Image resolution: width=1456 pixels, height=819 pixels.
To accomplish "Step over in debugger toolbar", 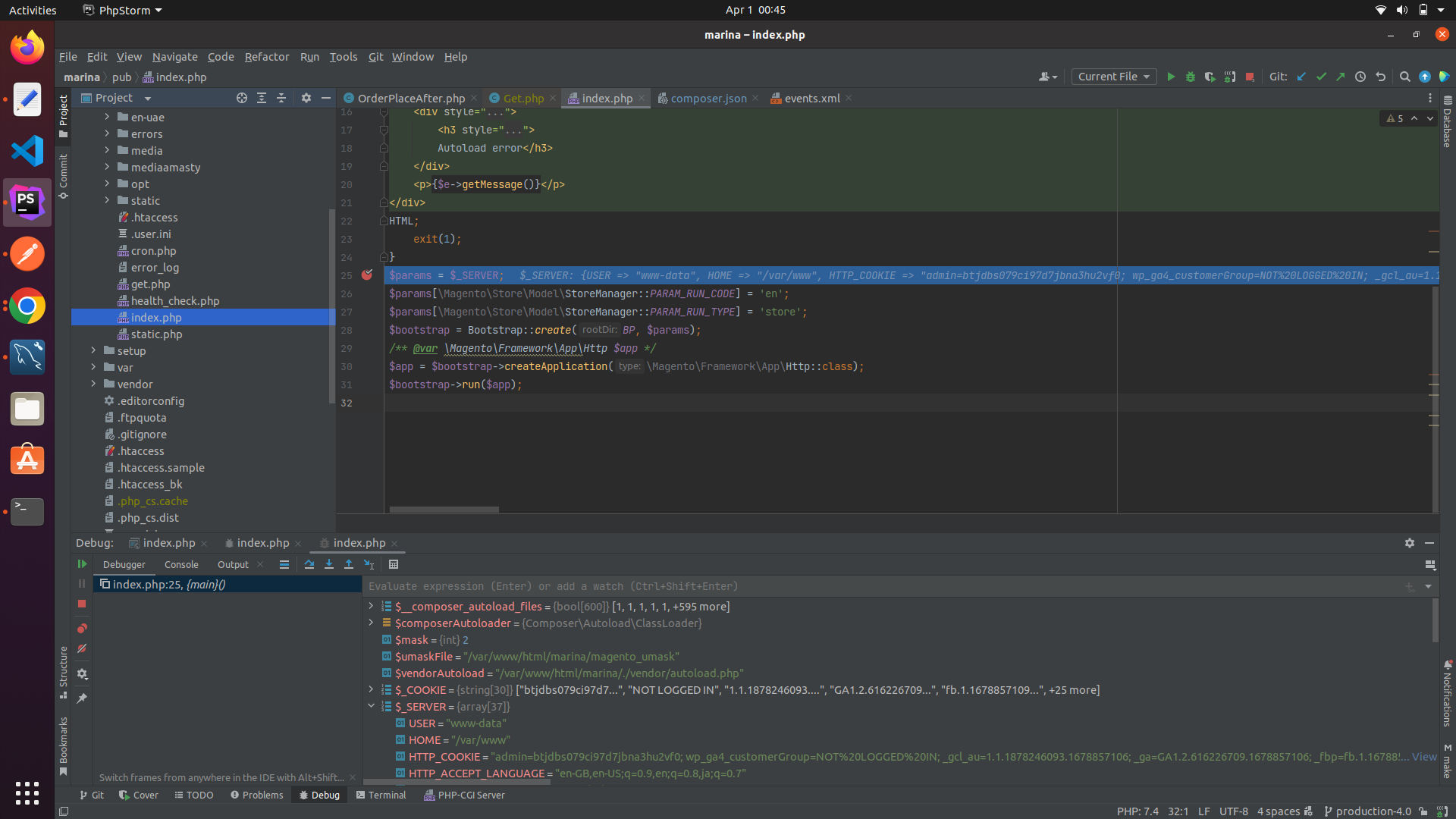I will (309, 564).
